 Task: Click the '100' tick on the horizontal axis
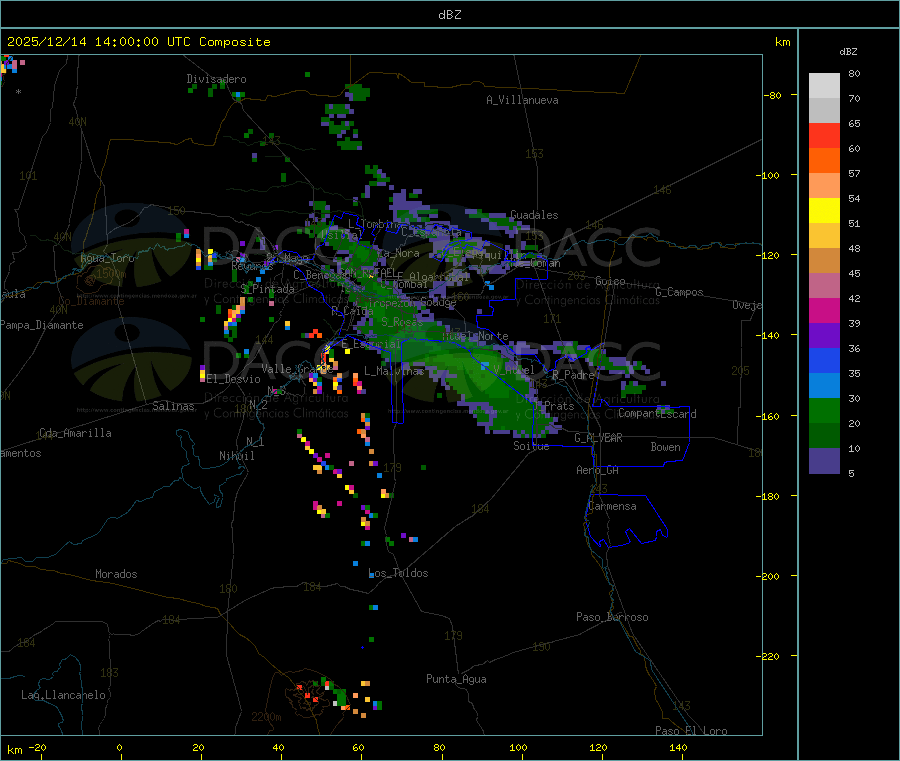point(518,747)
